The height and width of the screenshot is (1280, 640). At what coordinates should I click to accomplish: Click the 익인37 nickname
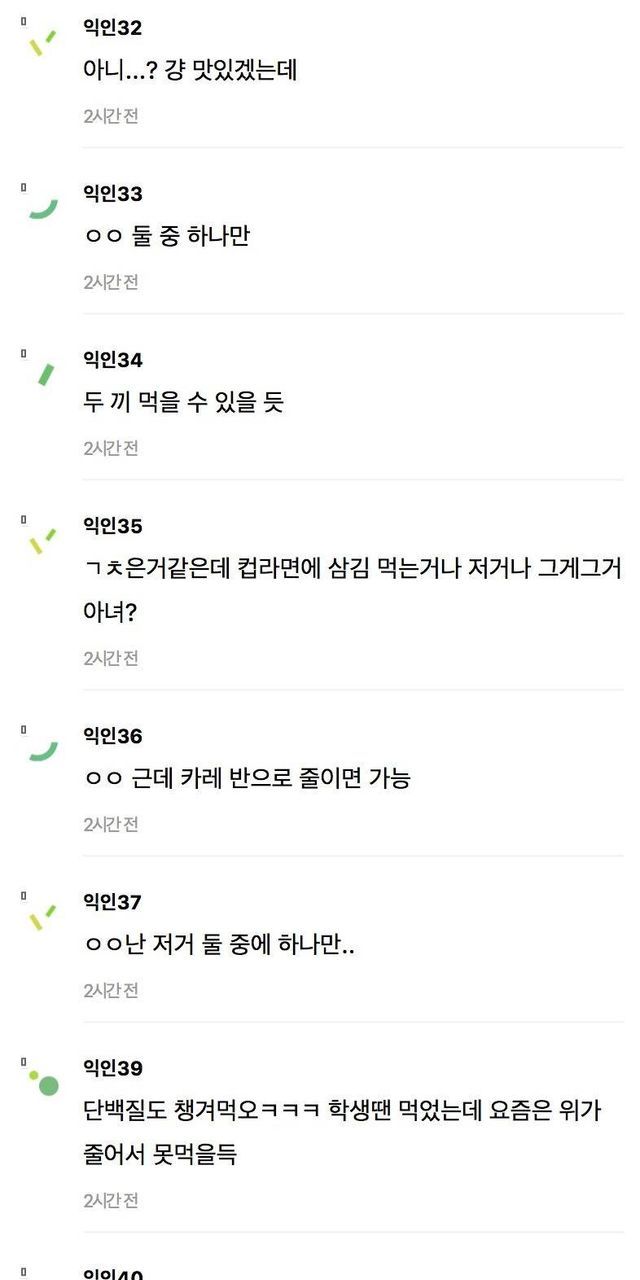[112, 902]
